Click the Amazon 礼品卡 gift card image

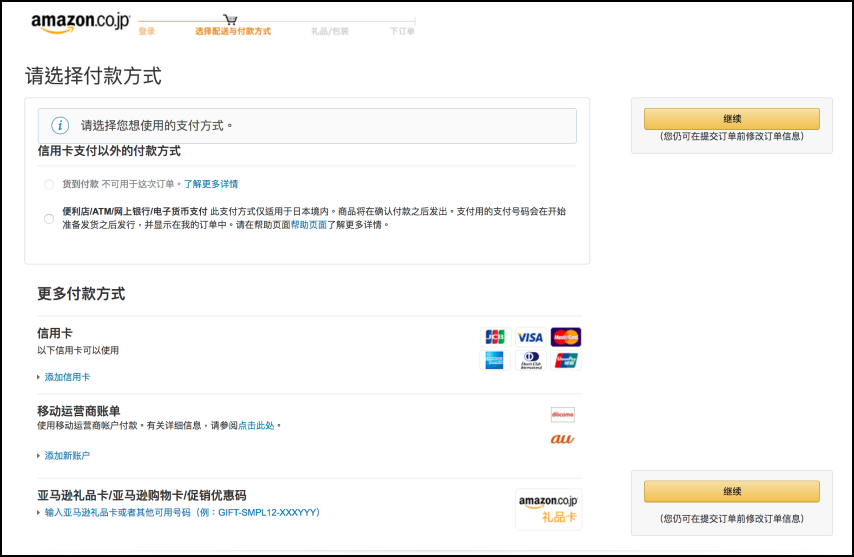tap(548, 508)
